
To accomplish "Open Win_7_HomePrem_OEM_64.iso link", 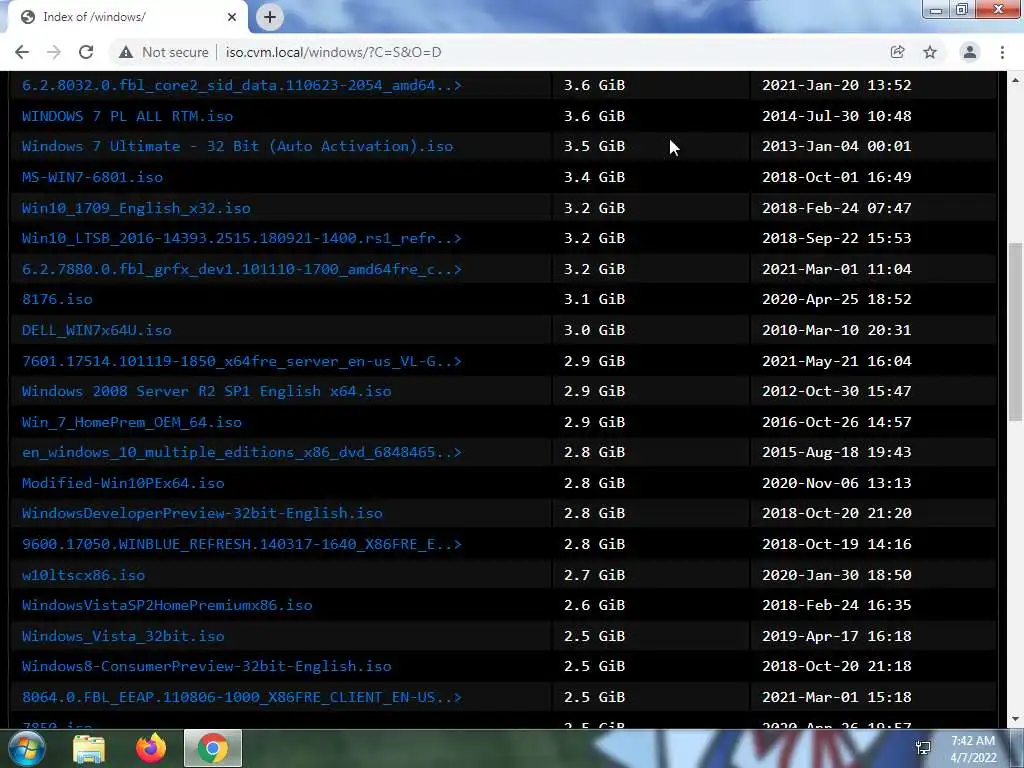I will point(132,422).
